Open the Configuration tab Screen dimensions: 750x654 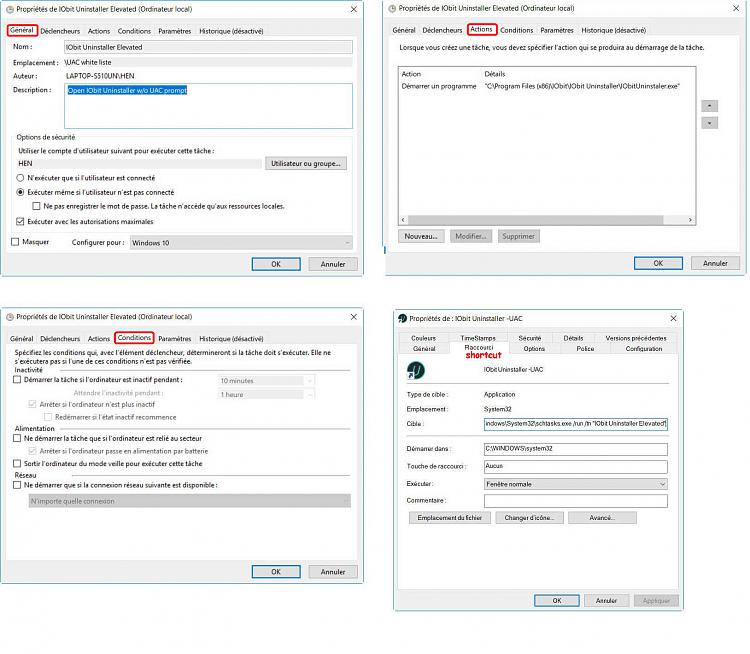coord(644,349)
